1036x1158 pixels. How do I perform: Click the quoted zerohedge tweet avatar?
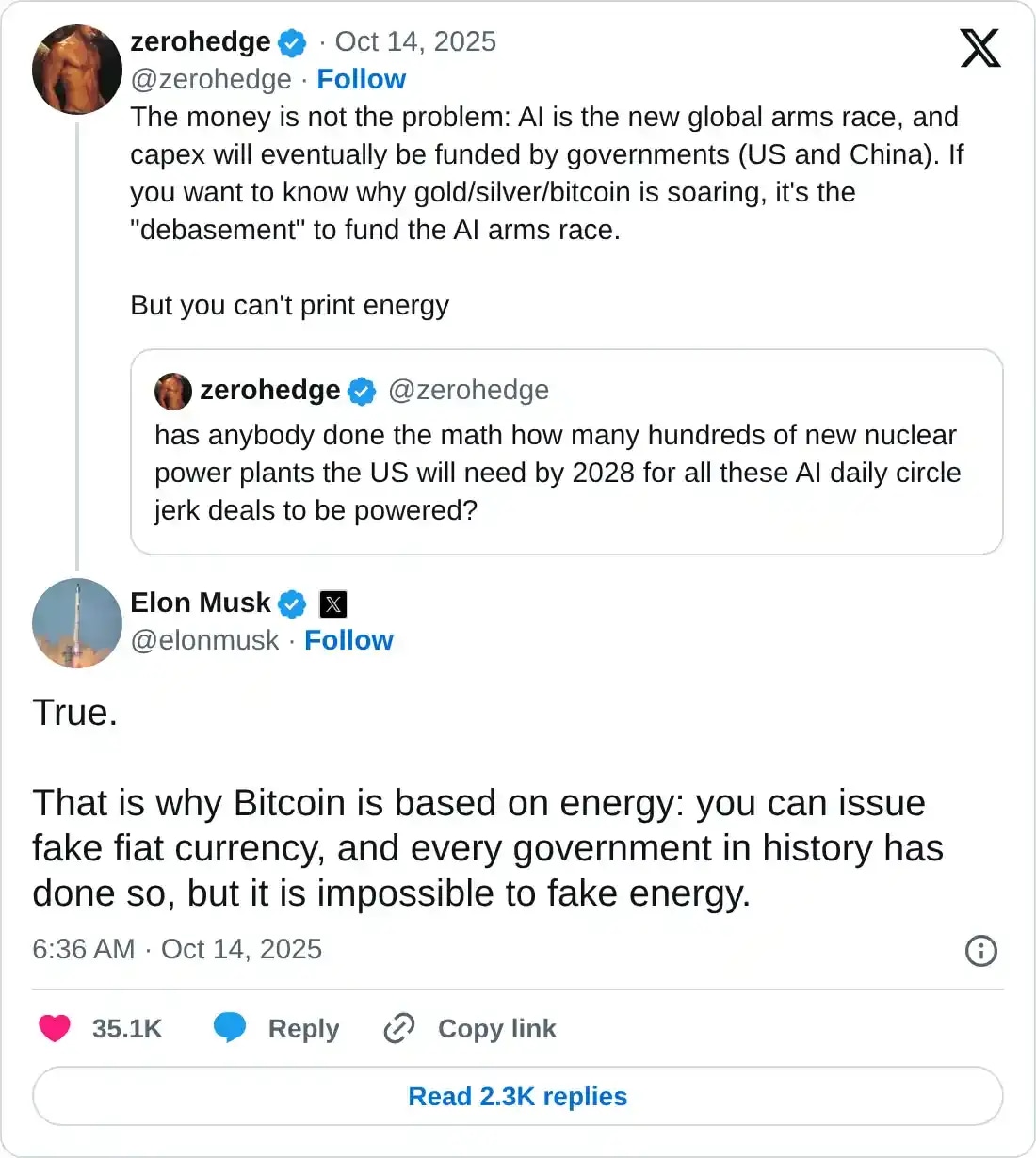pyautogui.click(x=173, y=391)
